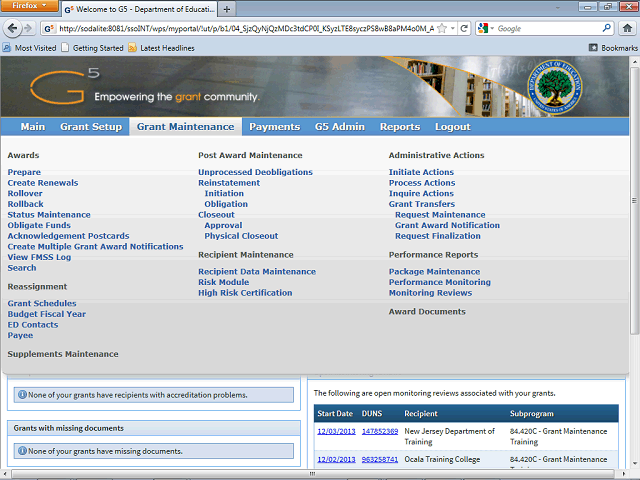
Task: Open the Payments menu
Action: click(x=274, y=127)
